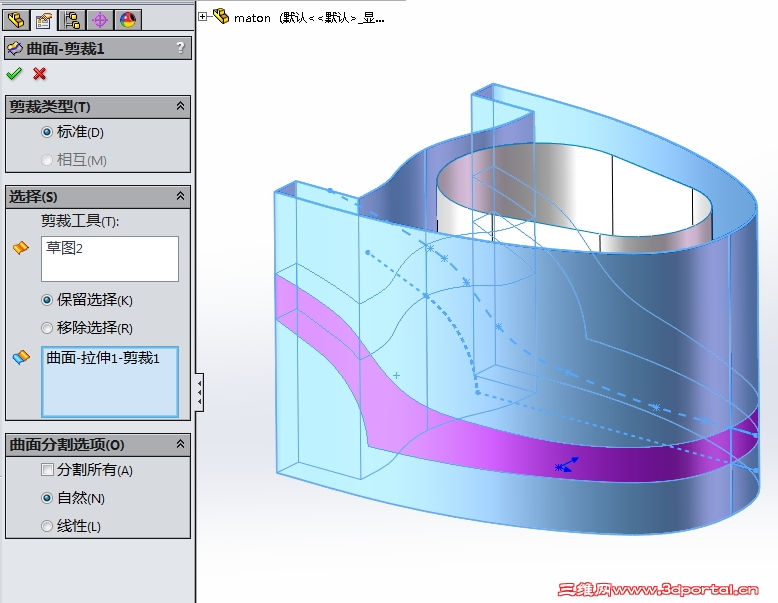The width and height of the screenshot is (778, 603).
Task: Switch to the PropertyManager tab
Action: (44, 20)
